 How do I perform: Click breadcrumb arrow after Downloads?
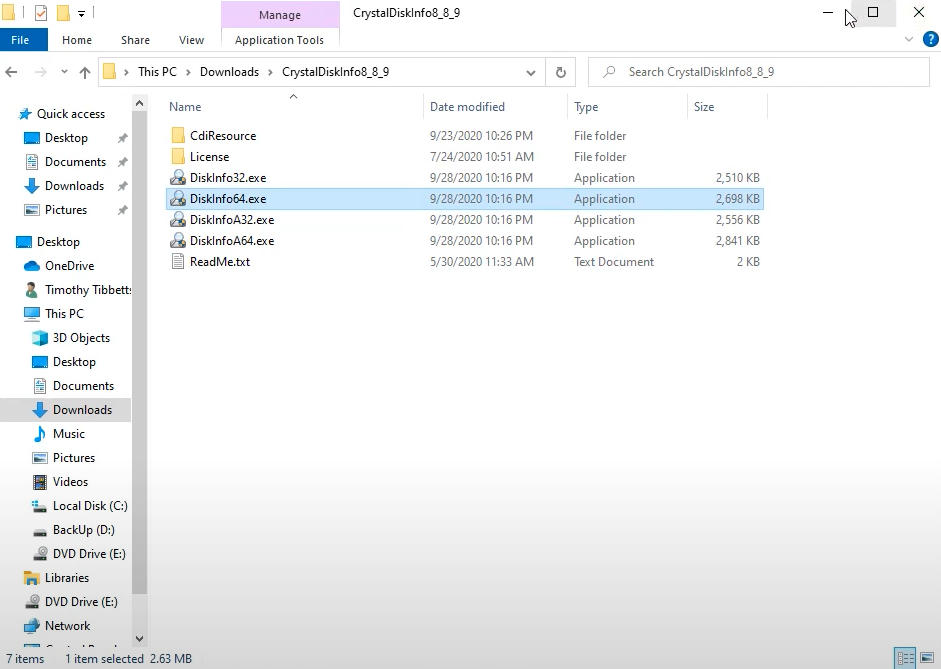[270, 72]
